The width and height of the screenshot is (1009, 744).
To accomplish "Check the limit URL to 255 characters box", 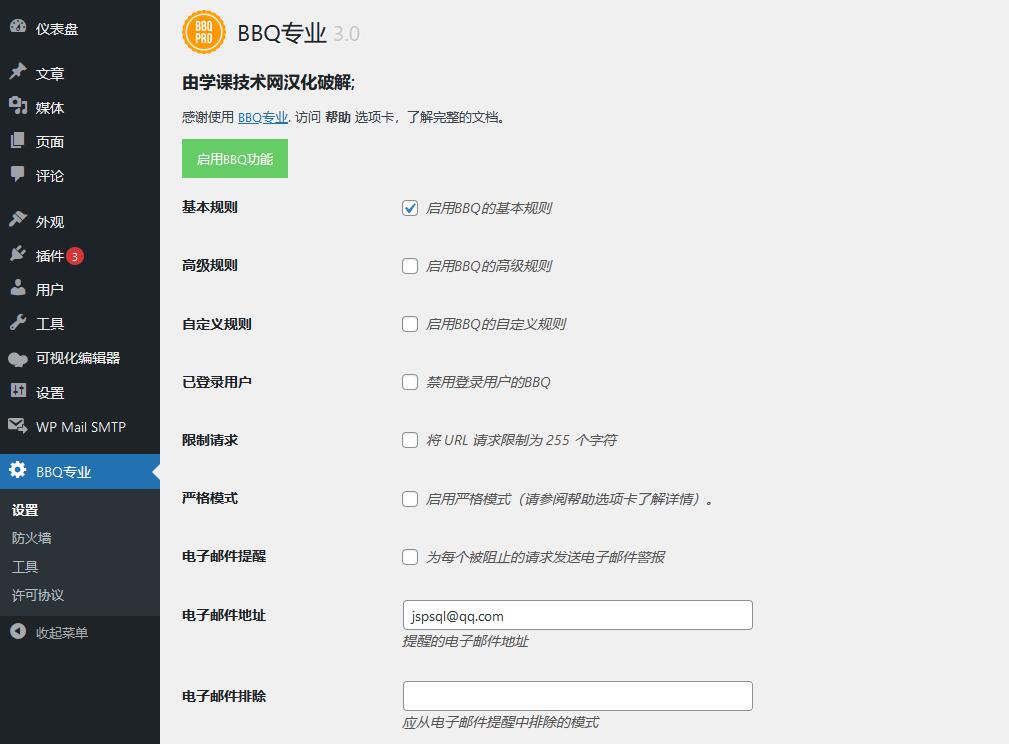I will click(410, 440).
